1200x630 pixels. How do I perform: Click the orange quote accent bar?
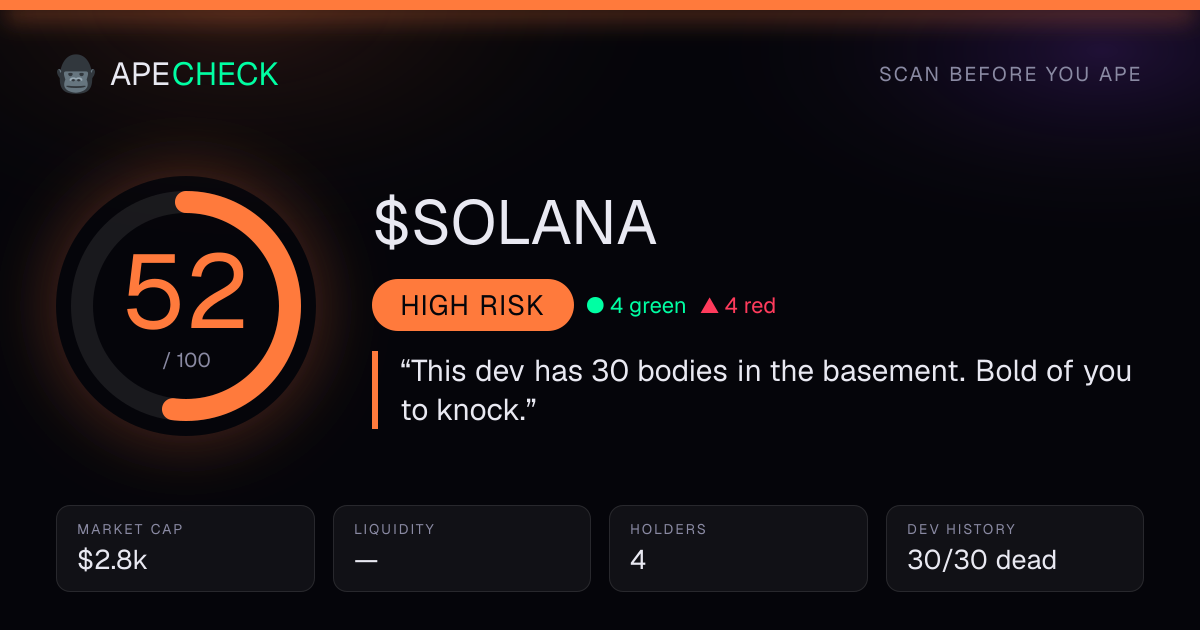click(375, 390)
